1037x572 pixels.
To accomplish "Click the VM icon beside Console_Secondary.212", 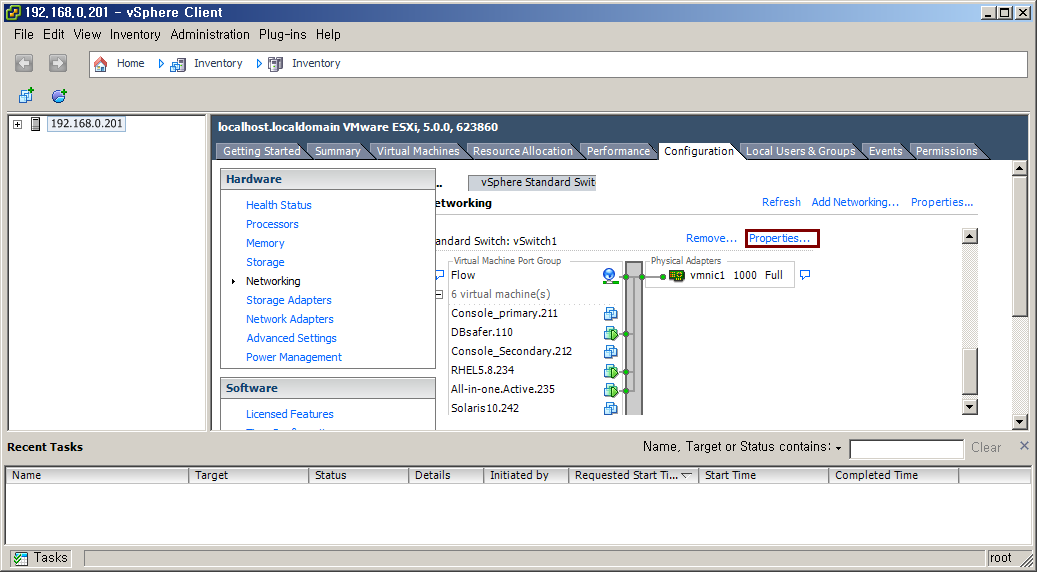I will point(610,352).
